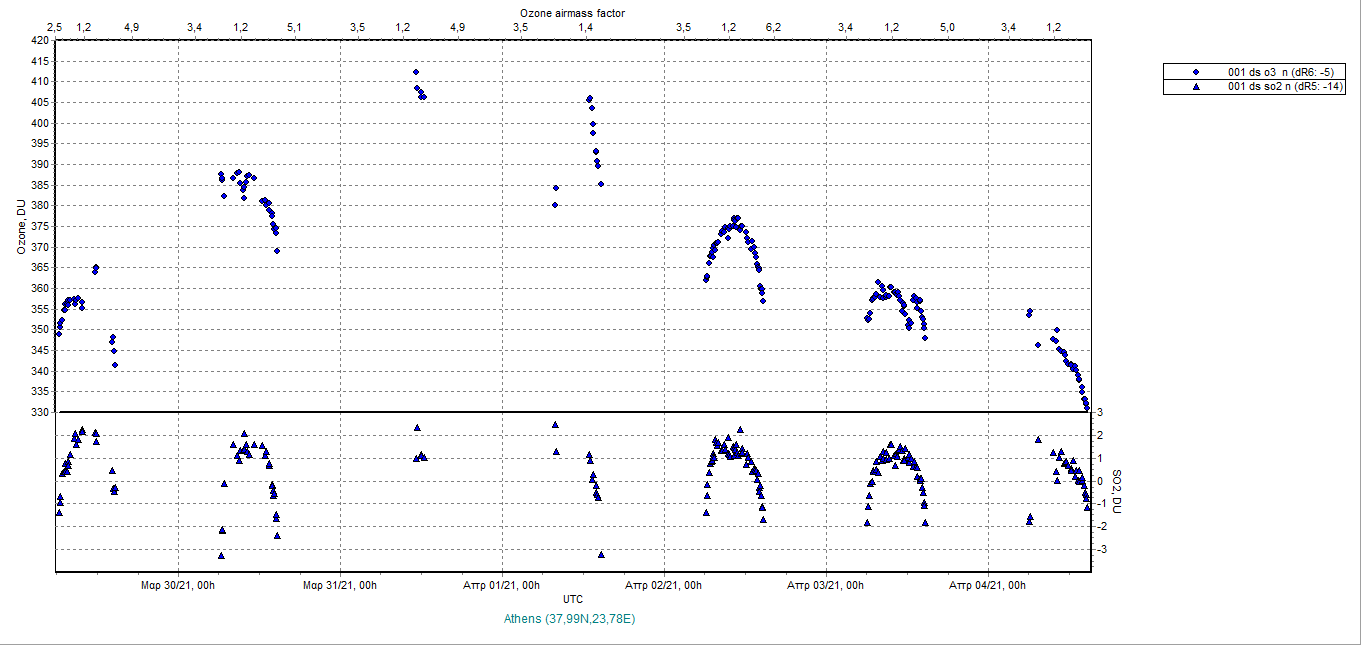This screenshot has width=1361, height=645.
Task: Click the diamond marker in the legend
Action: (x=1196, y=73)
